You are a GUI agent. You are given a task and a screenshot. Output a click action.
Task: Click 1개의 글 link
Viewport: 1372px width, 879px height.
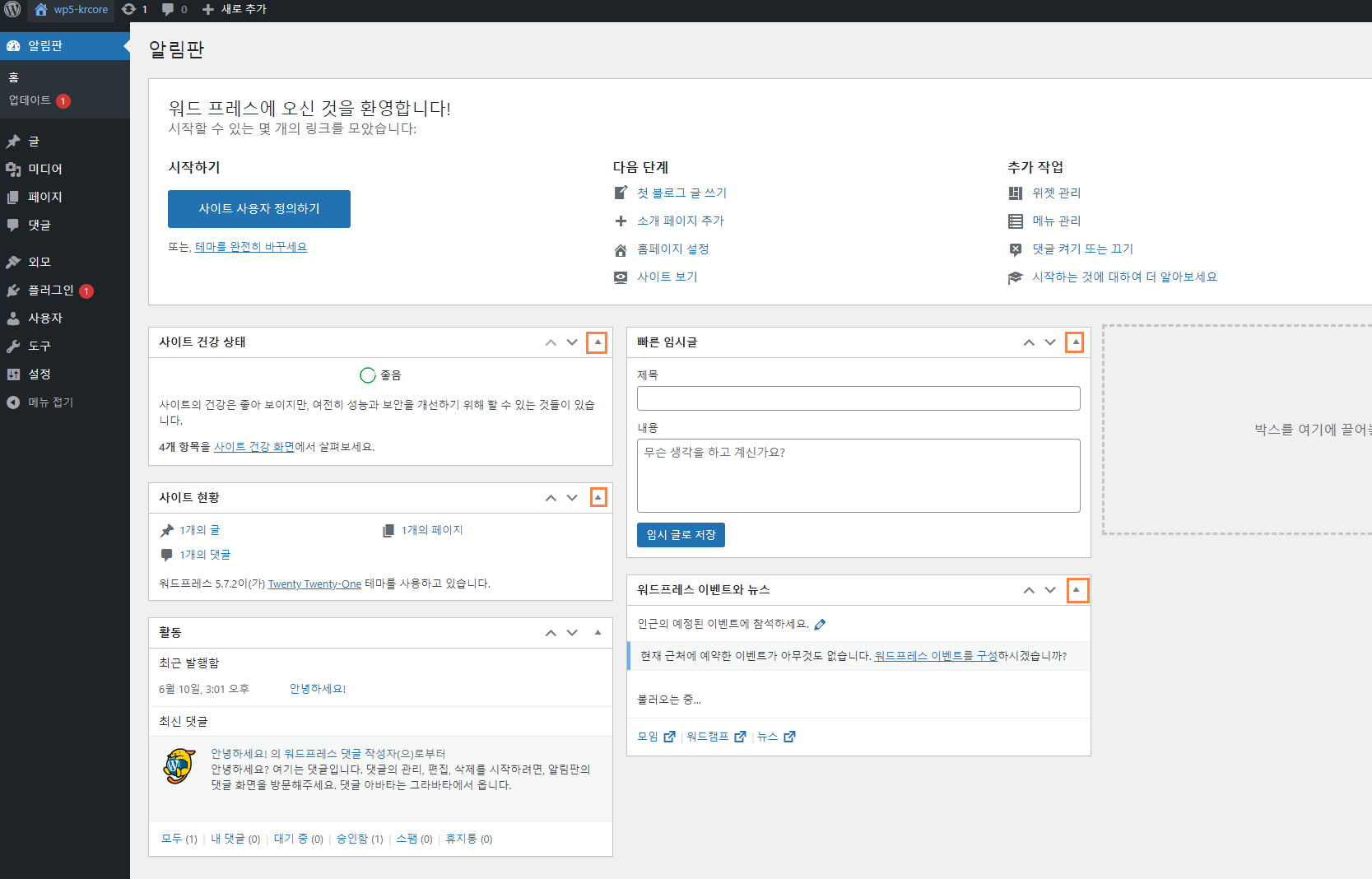[x=200, y=530]
